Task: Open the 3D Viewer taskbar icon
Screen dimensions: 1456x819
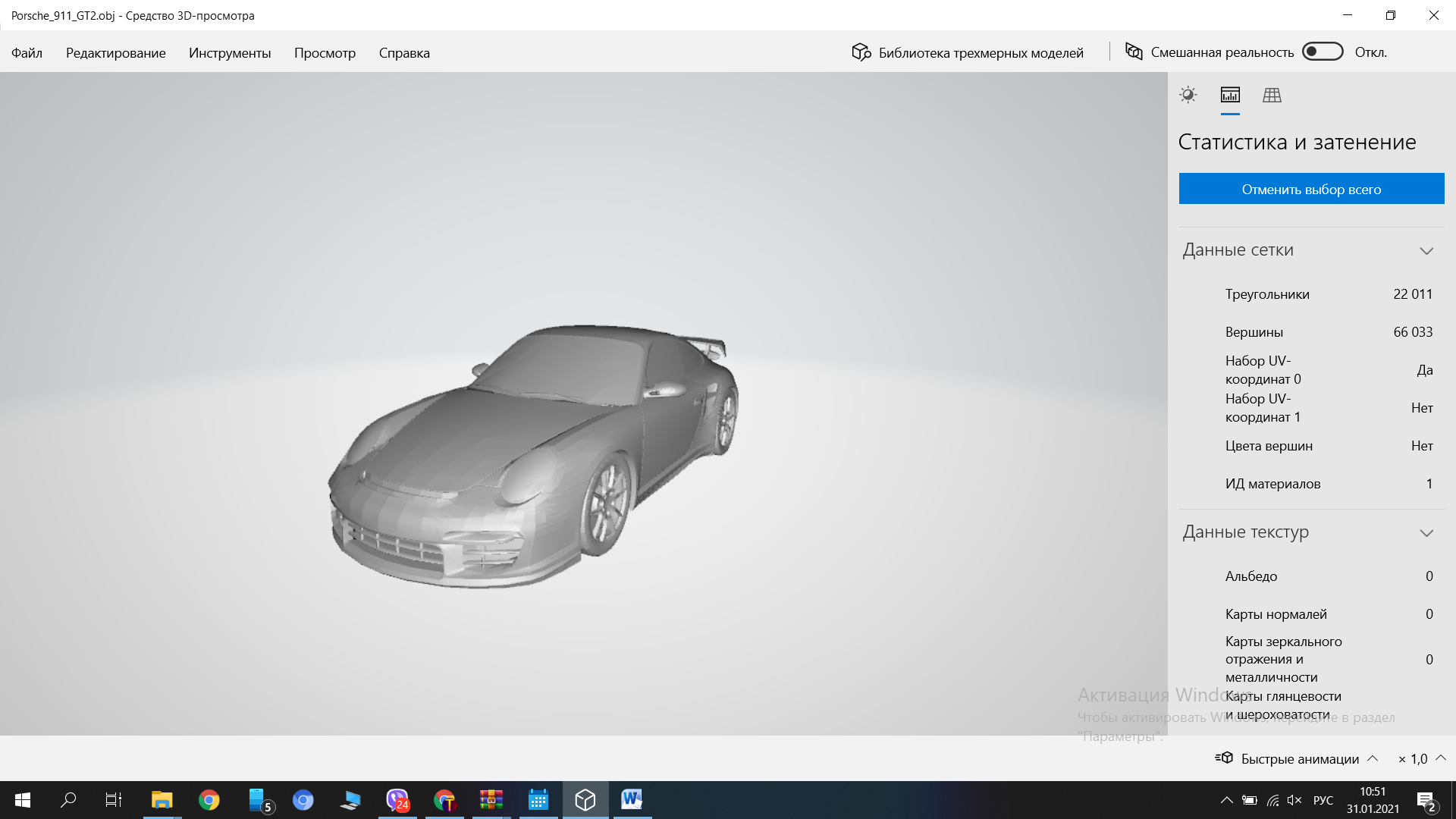Action: pyautogui.click(x=585, y=800)
